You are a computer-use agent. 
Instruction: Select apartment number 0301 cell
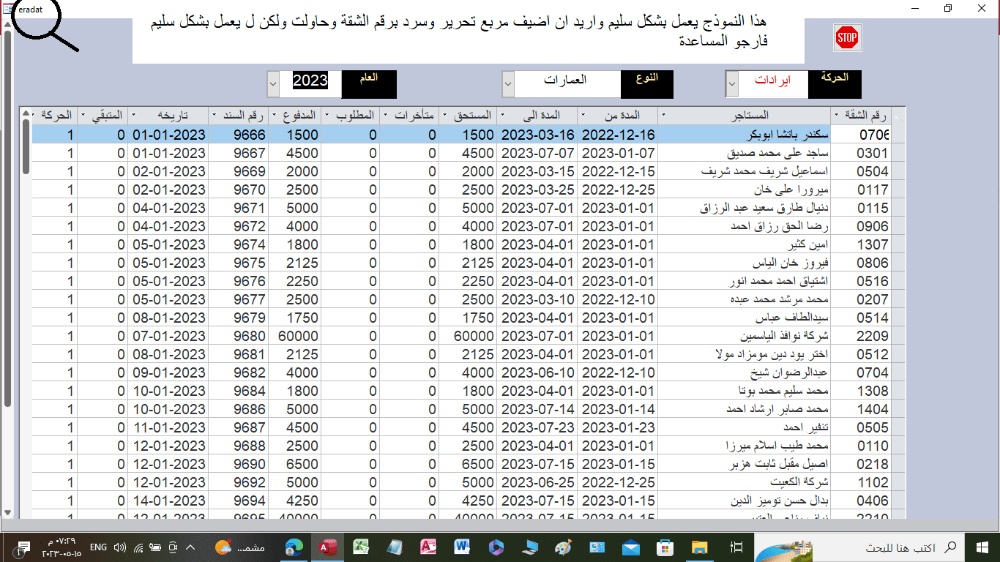(862, 153)
